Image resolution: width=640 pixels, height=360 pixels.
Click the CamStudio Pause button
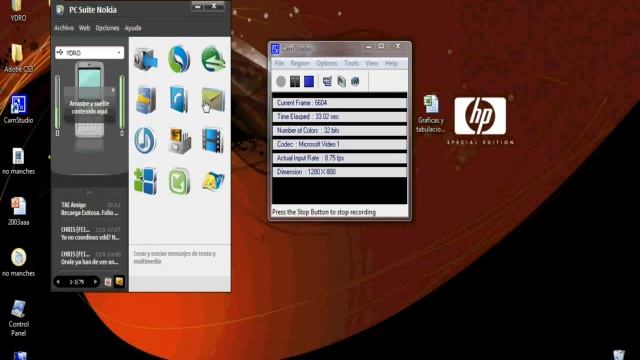tap(295, 82)
